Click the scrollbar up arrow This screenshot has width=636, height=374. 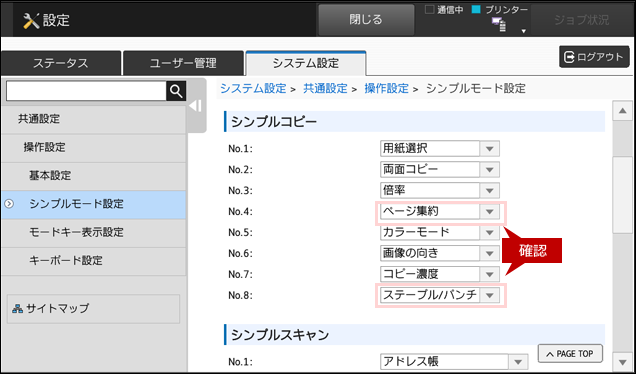point(623,110)
